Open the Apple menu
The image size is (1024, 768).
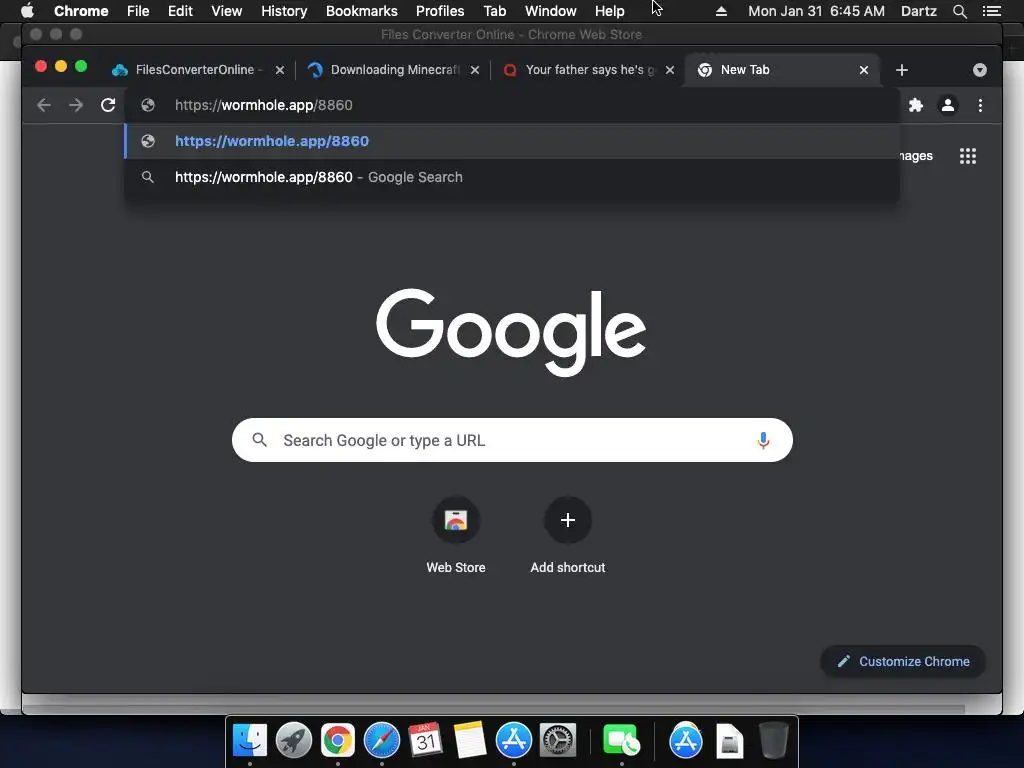27,11
